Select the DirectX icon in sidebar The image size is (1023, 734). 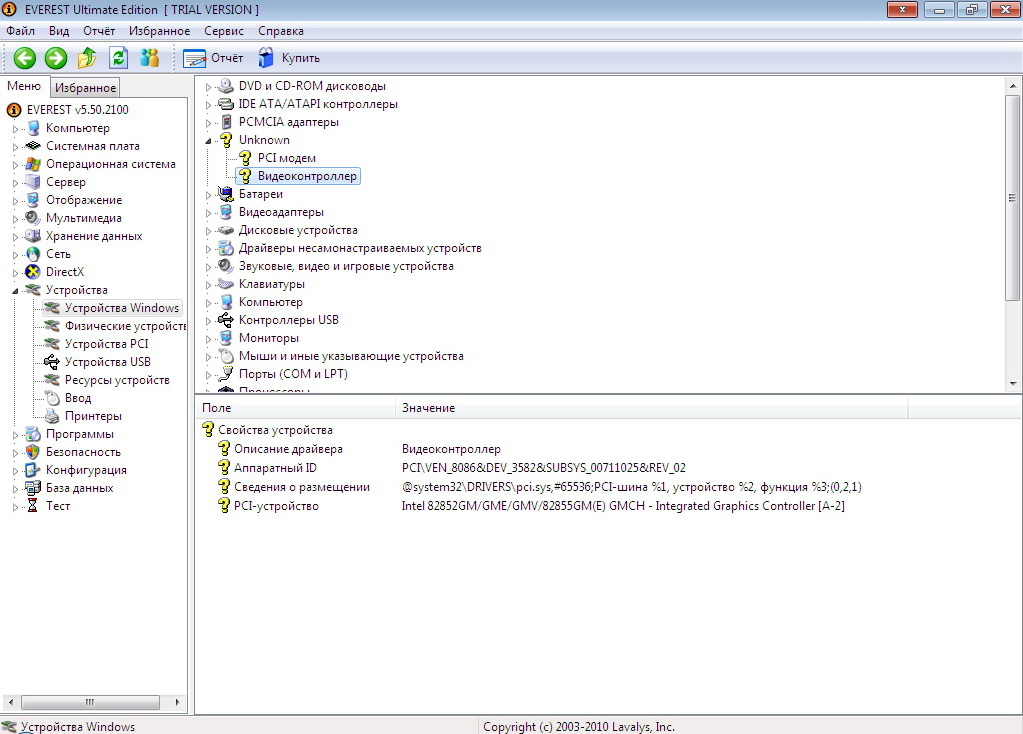pyautogui.click(x=33, y=272)
